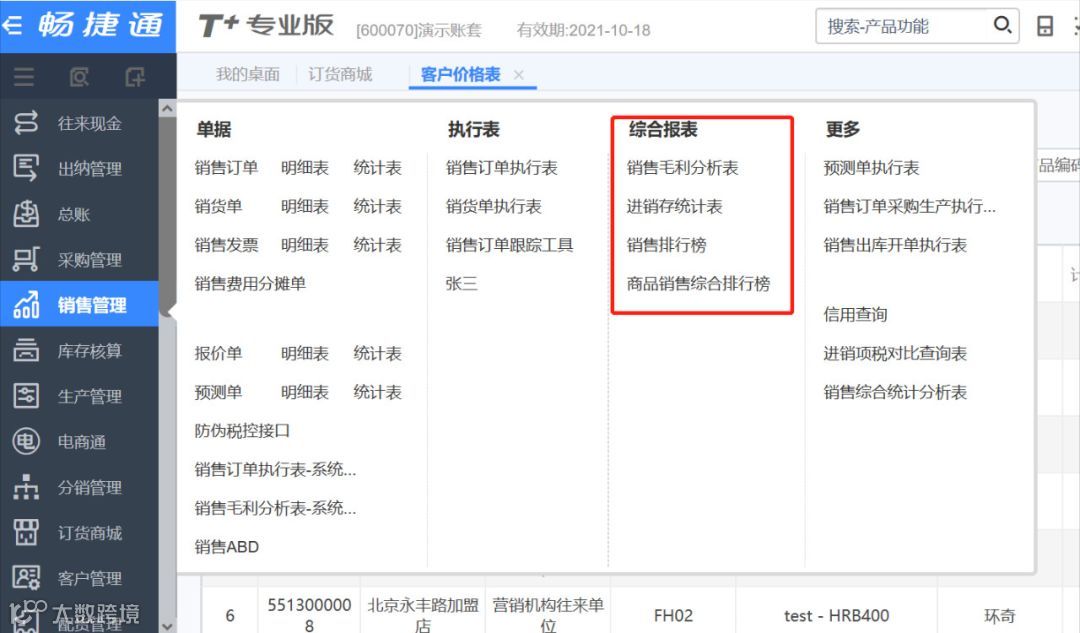Click the sidebar new-window icon
This screenshot has height=633, width=1080.
point(135,76)
